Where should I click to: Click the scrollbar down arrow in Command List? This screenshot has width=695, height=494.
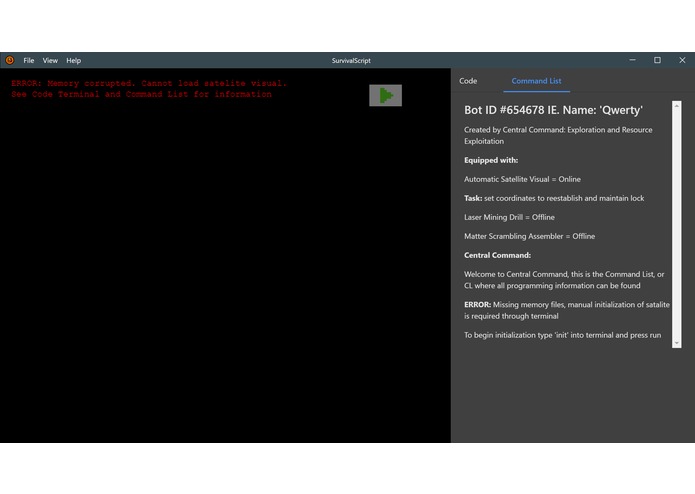click(x=676, y=343)
